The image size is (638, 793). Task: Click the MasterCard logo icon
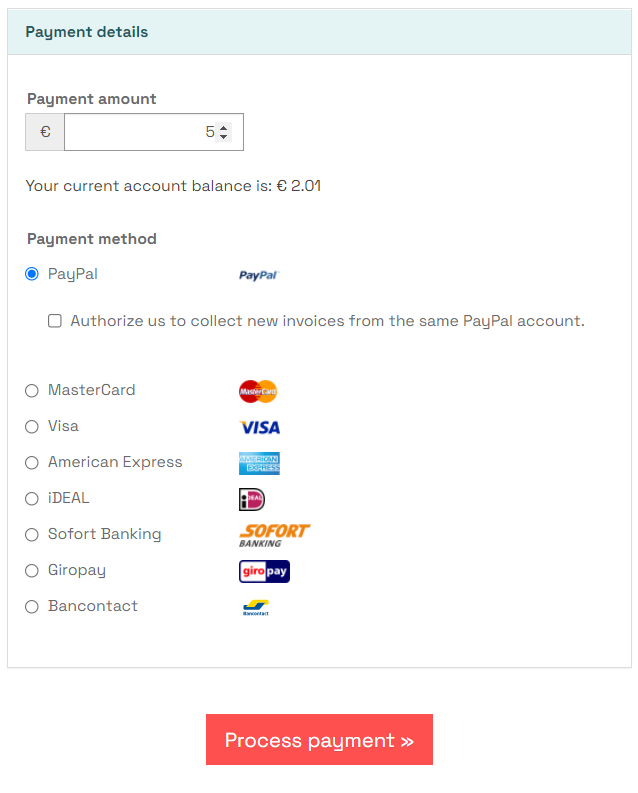258,391
